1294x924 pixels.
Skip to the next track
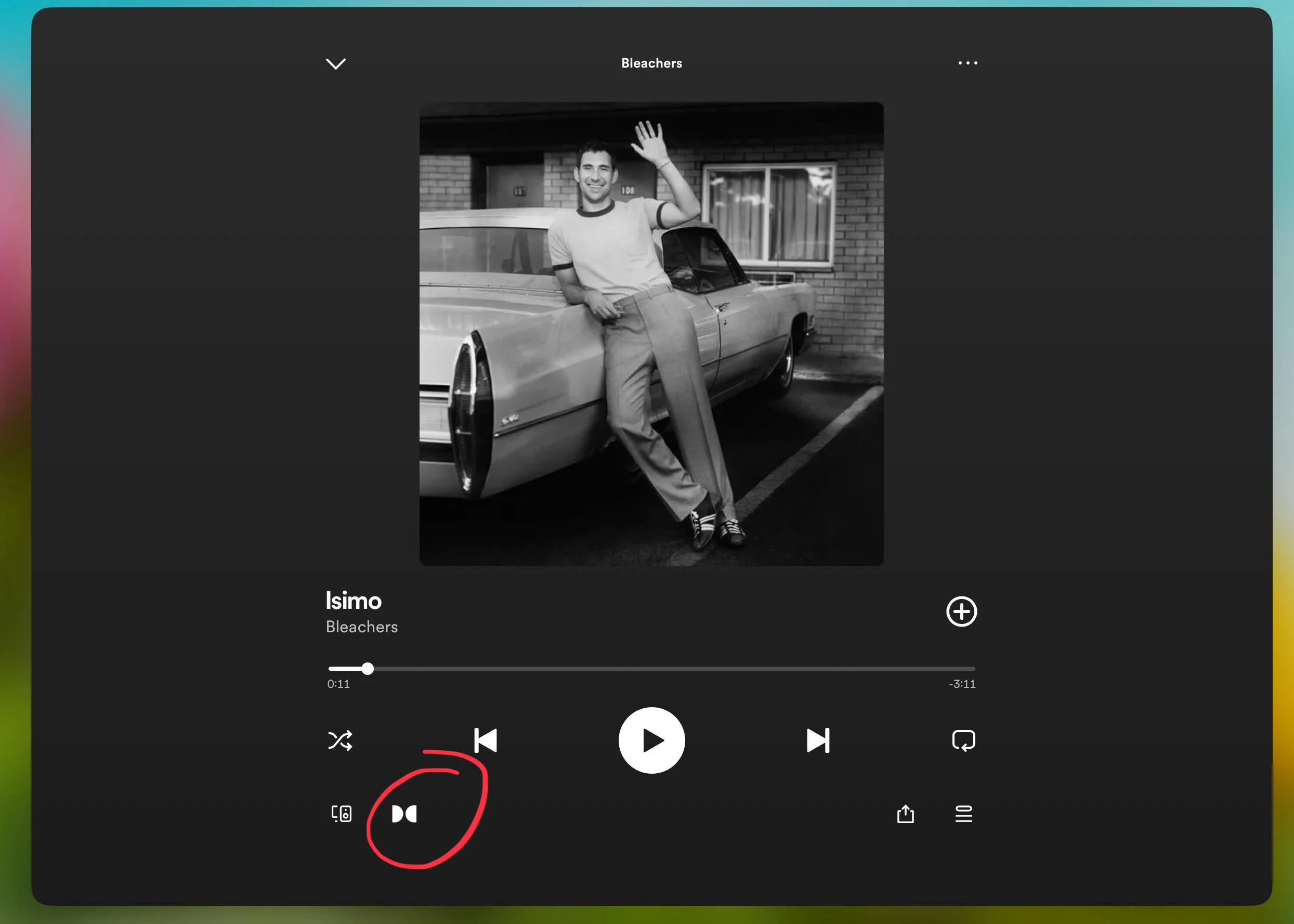(818, 740)
